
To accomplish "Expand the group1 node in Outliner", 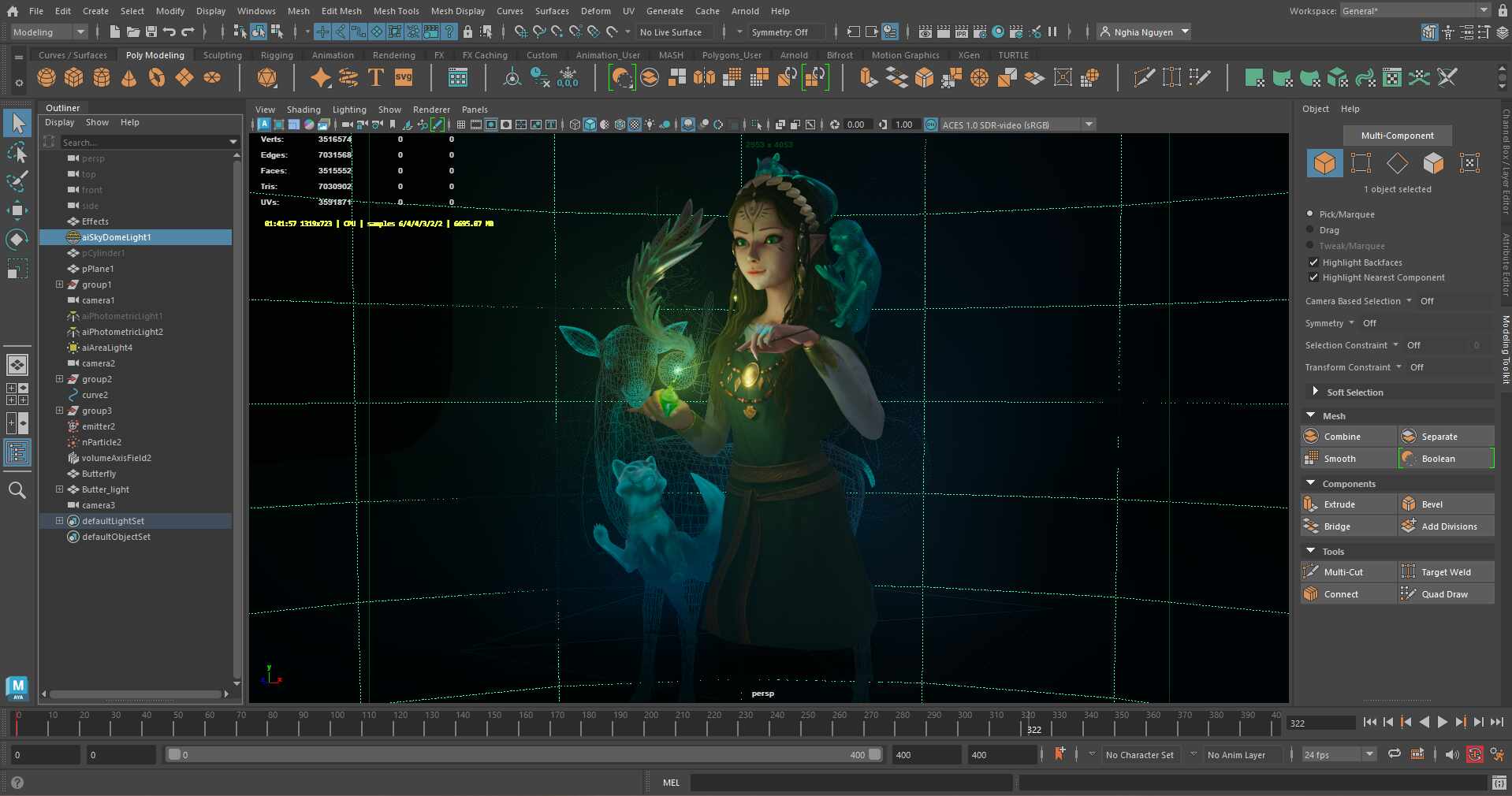I will 59,285.
